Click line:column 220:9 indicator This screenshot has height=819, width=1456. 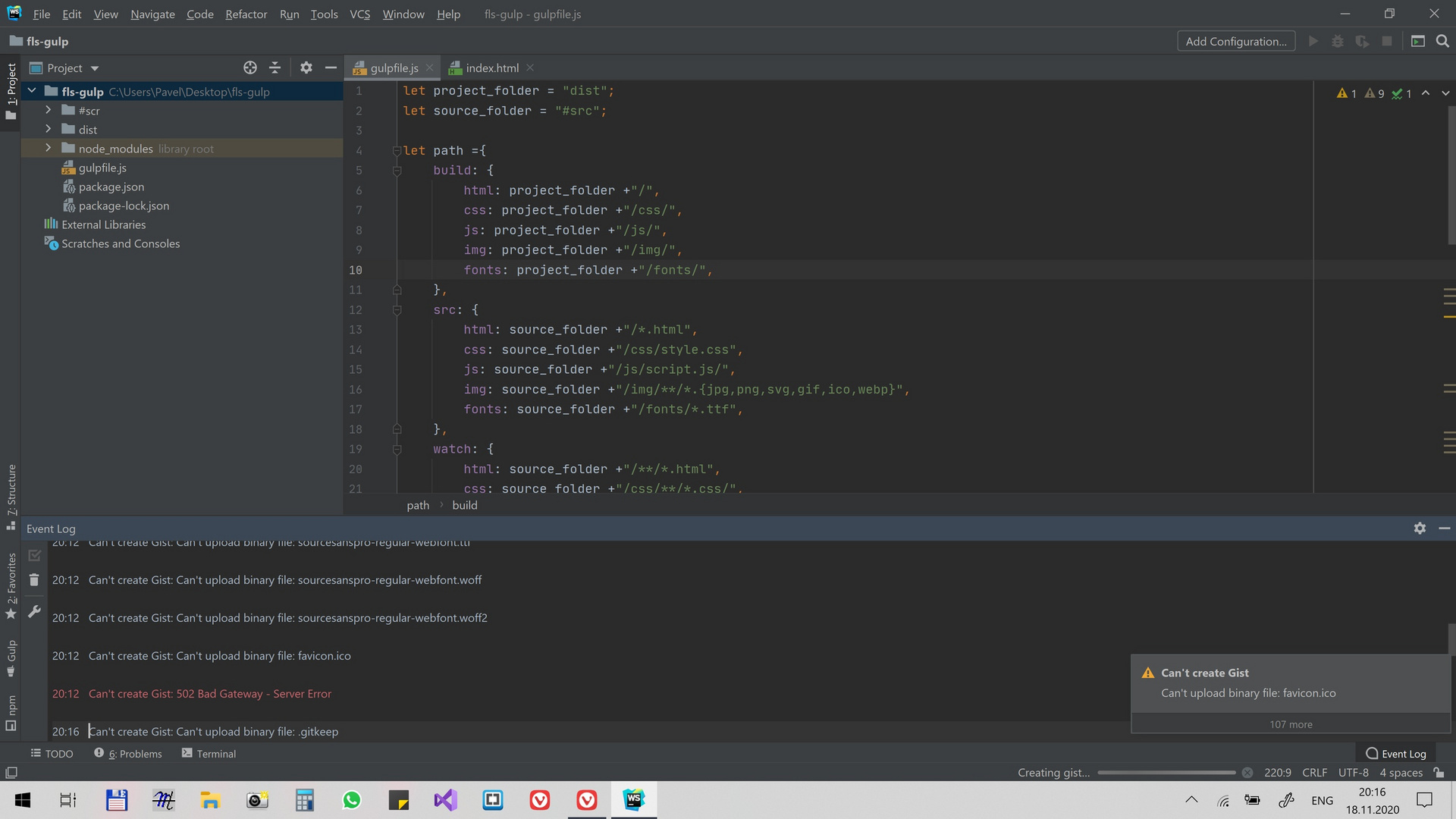tap(1278, 773)
